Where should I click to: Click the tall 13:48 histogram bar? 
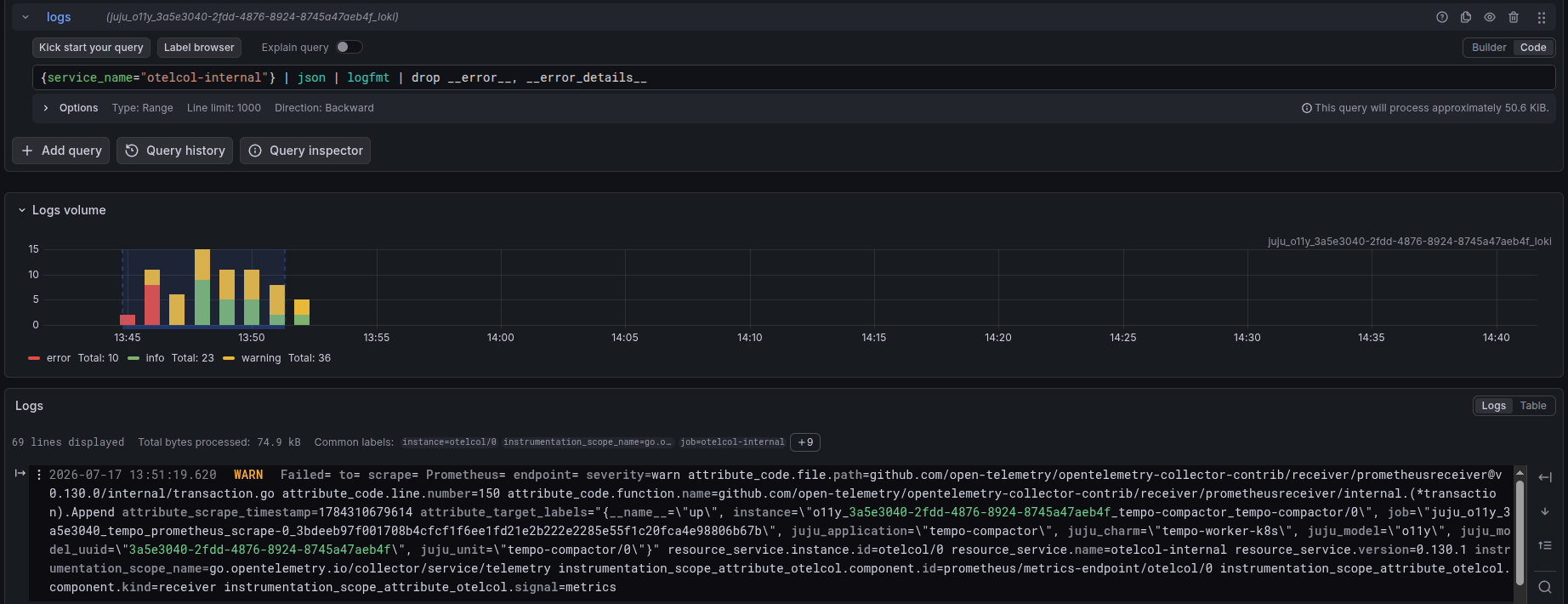tap(202, 287)
